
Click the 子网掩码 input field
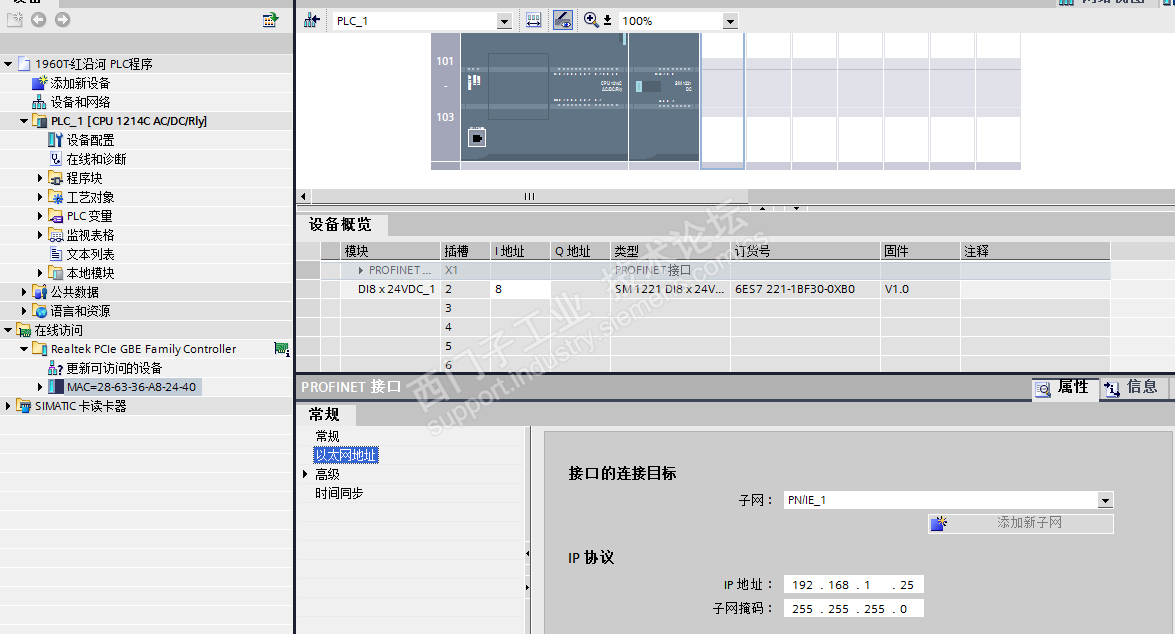point(854,609)
